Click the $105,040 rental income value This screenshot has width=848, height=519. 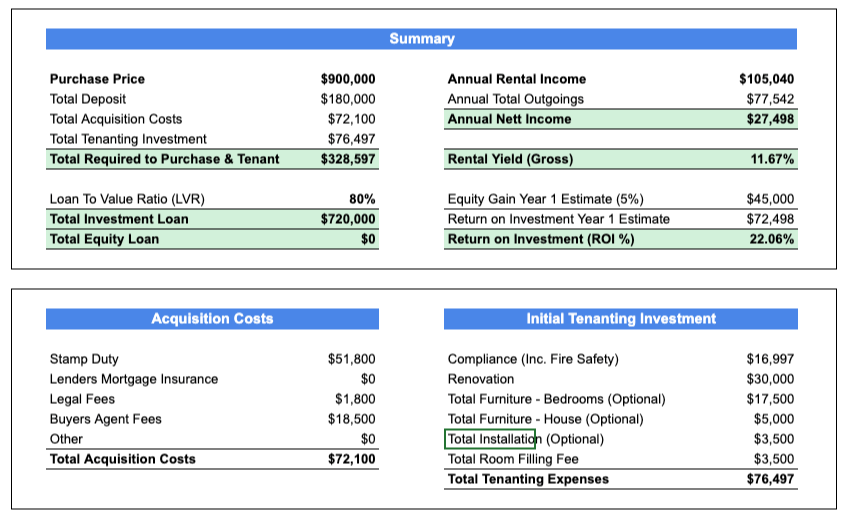pyautogui.click(x=766, y=79)
